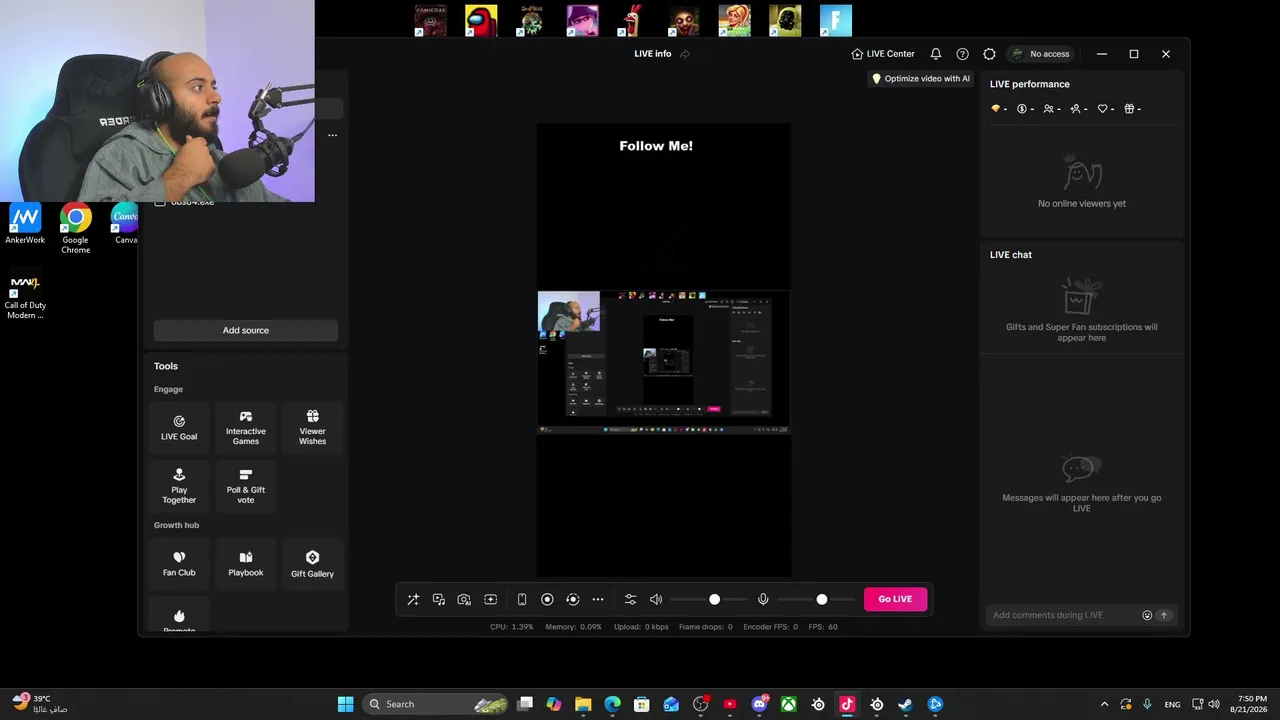Click the Go LIVE button
The image size is (1280, 720).
[x=895, y=599]
